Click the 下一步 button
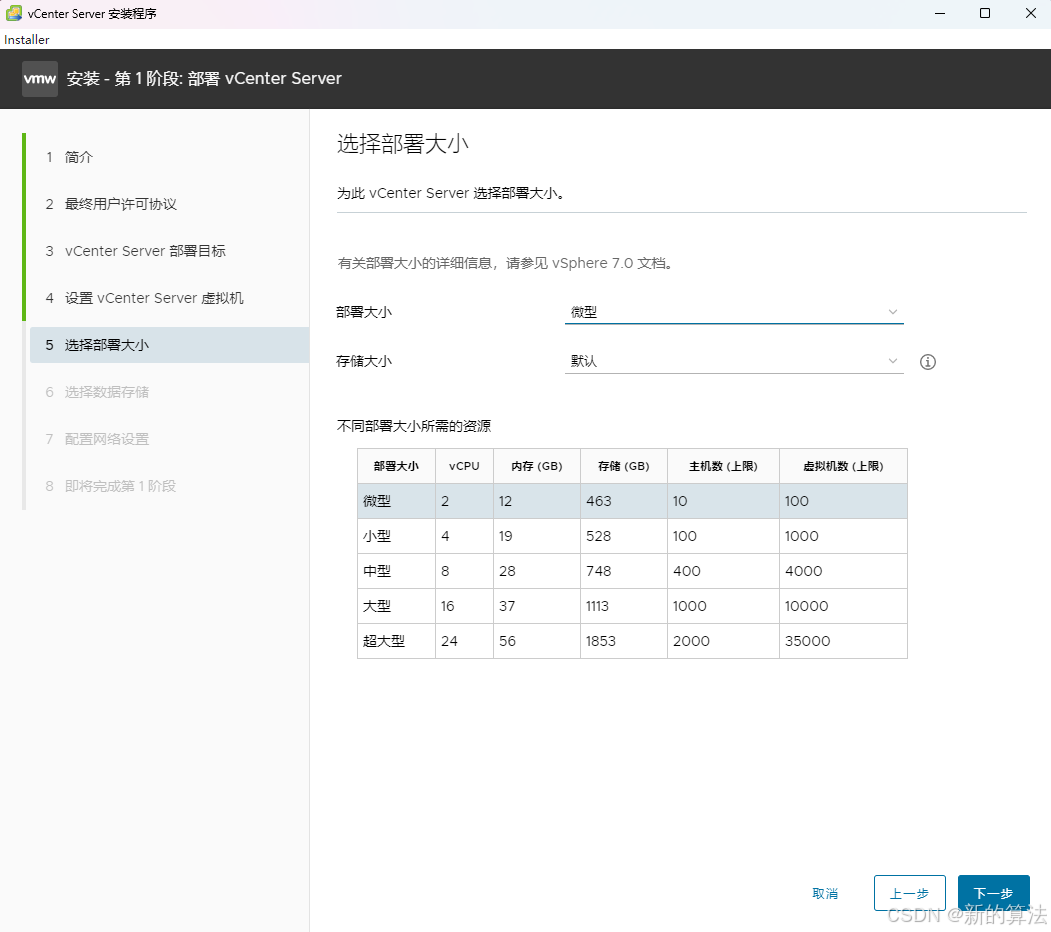1051x932 pixels. [x=993, y=893]
